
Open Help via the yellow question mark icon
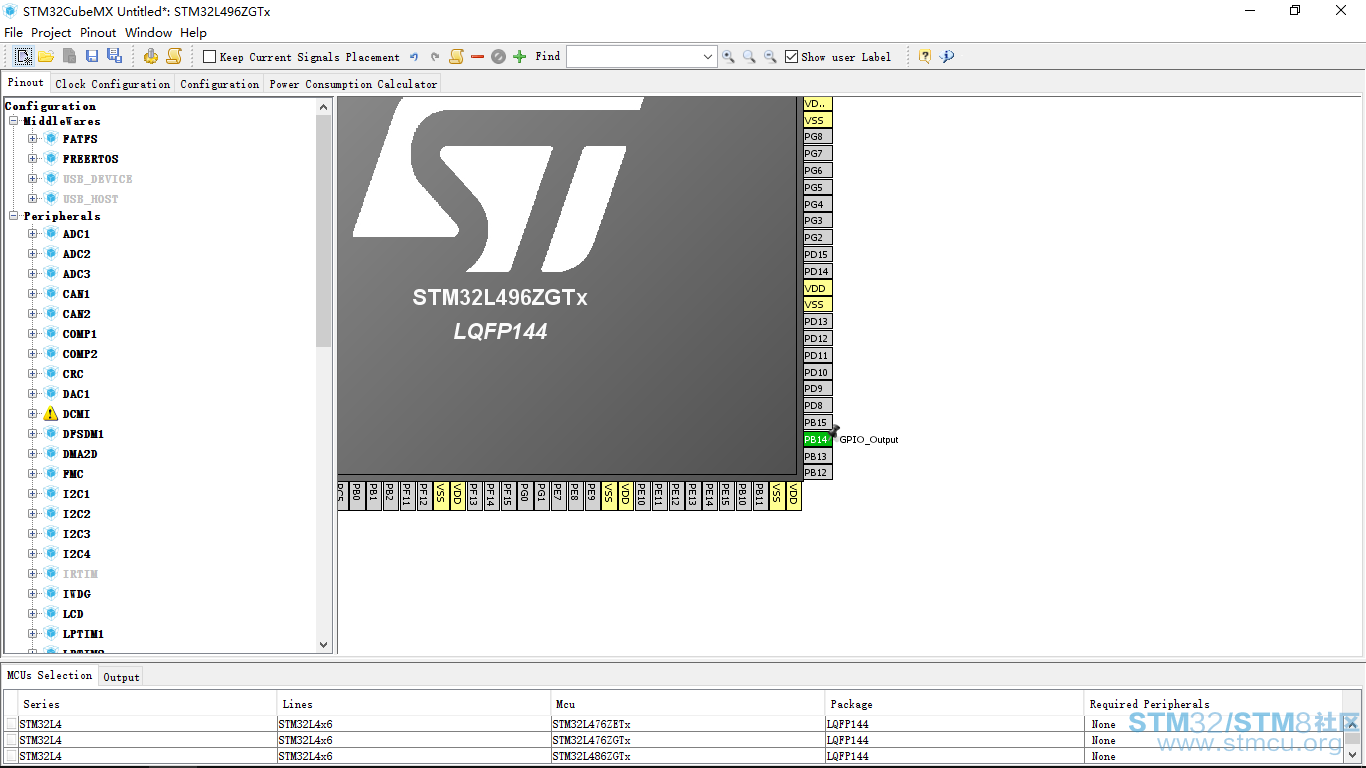pyautogui.click(x=925, y=57)
